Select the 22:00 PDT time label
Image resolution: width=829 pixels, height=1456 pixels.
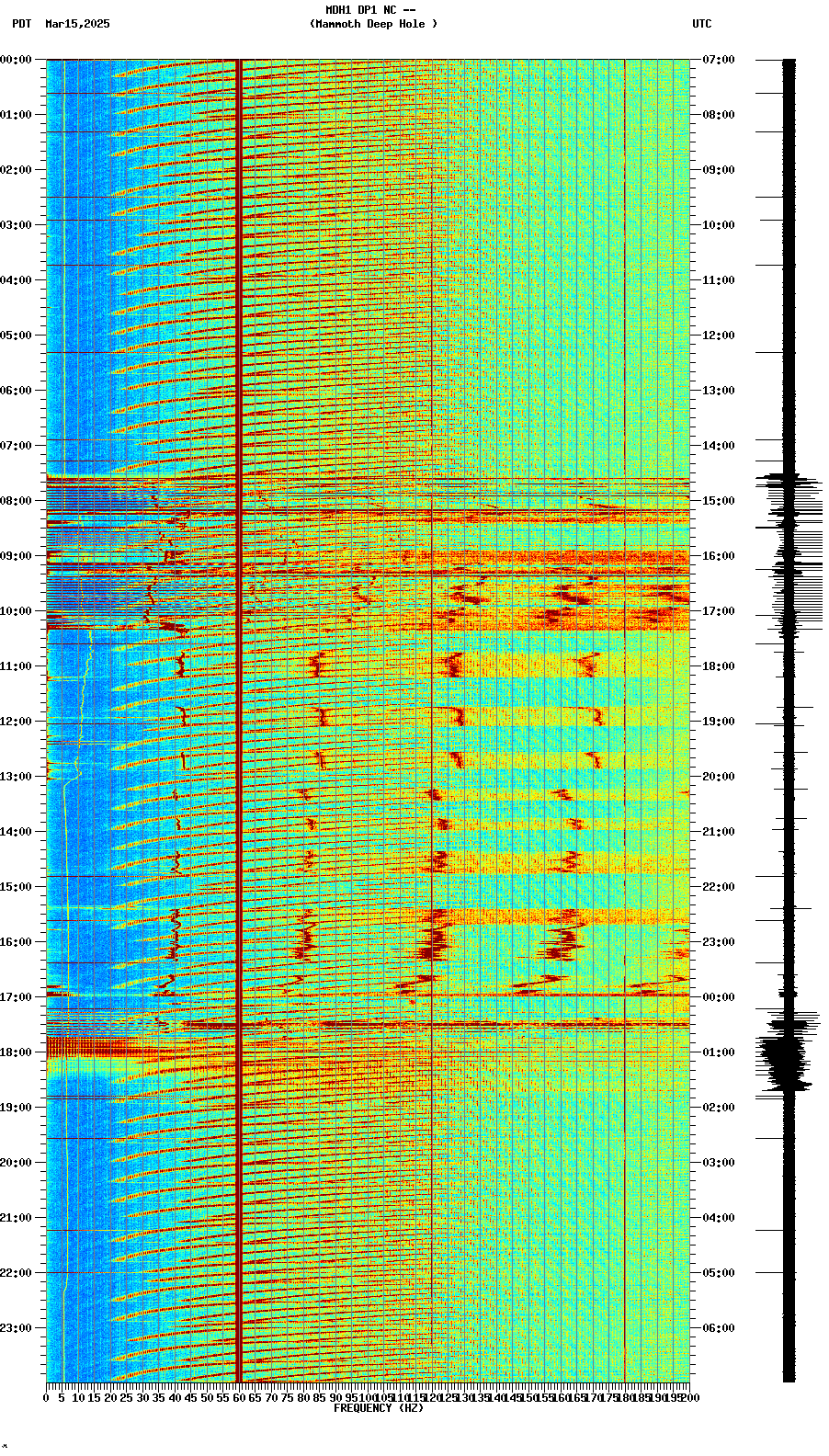click(17, 1273)
